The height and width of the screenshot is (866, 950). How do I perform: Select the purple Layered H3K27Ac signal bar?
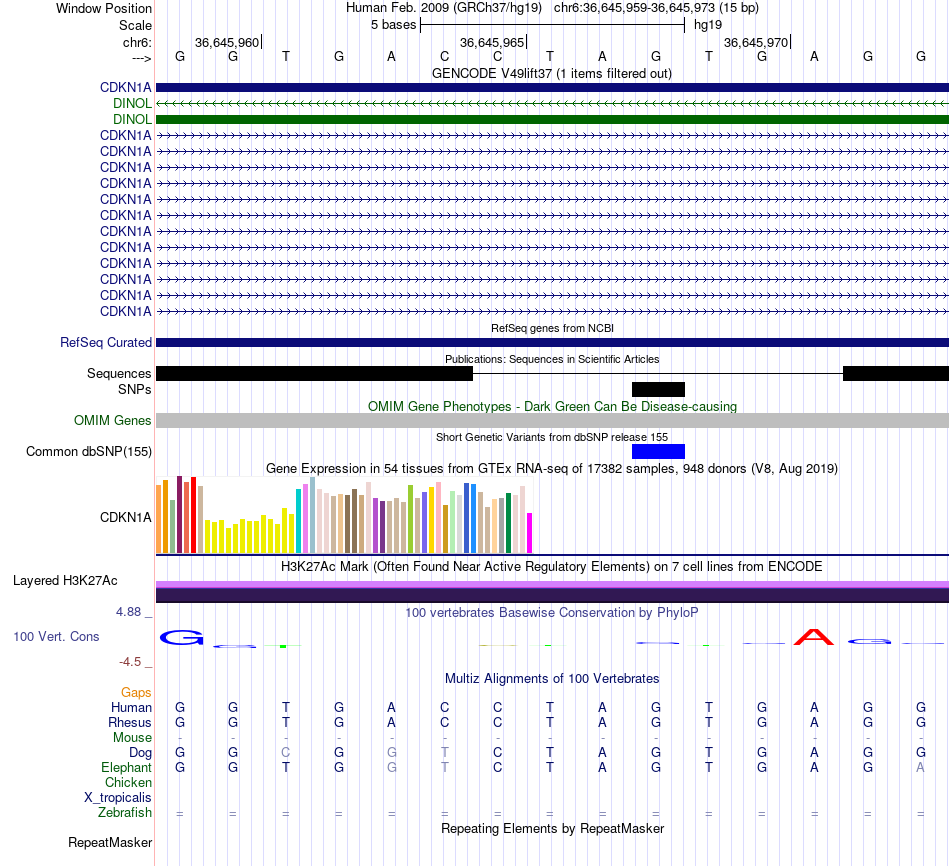[x=552, y=592]
